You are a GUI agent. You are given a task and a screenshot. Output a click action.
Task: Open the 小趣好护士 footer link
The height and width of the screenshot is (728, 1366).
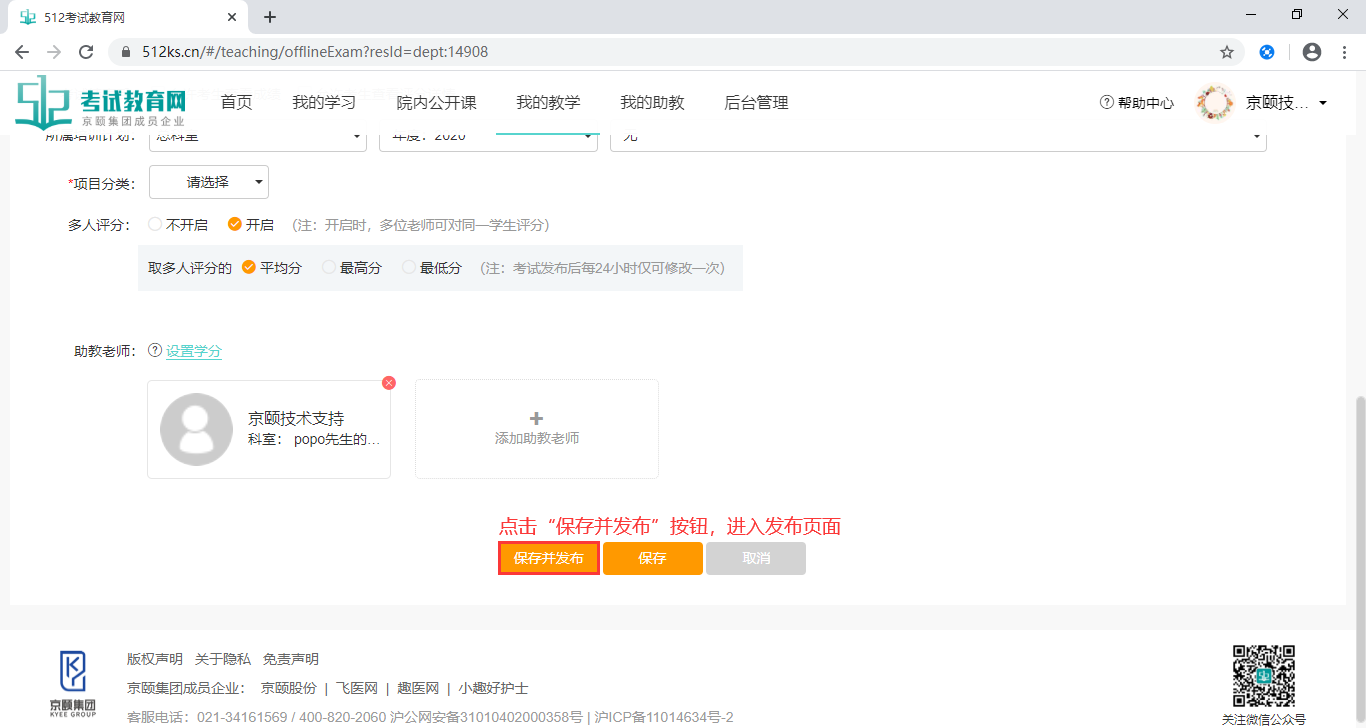click(x=494, y=688)
